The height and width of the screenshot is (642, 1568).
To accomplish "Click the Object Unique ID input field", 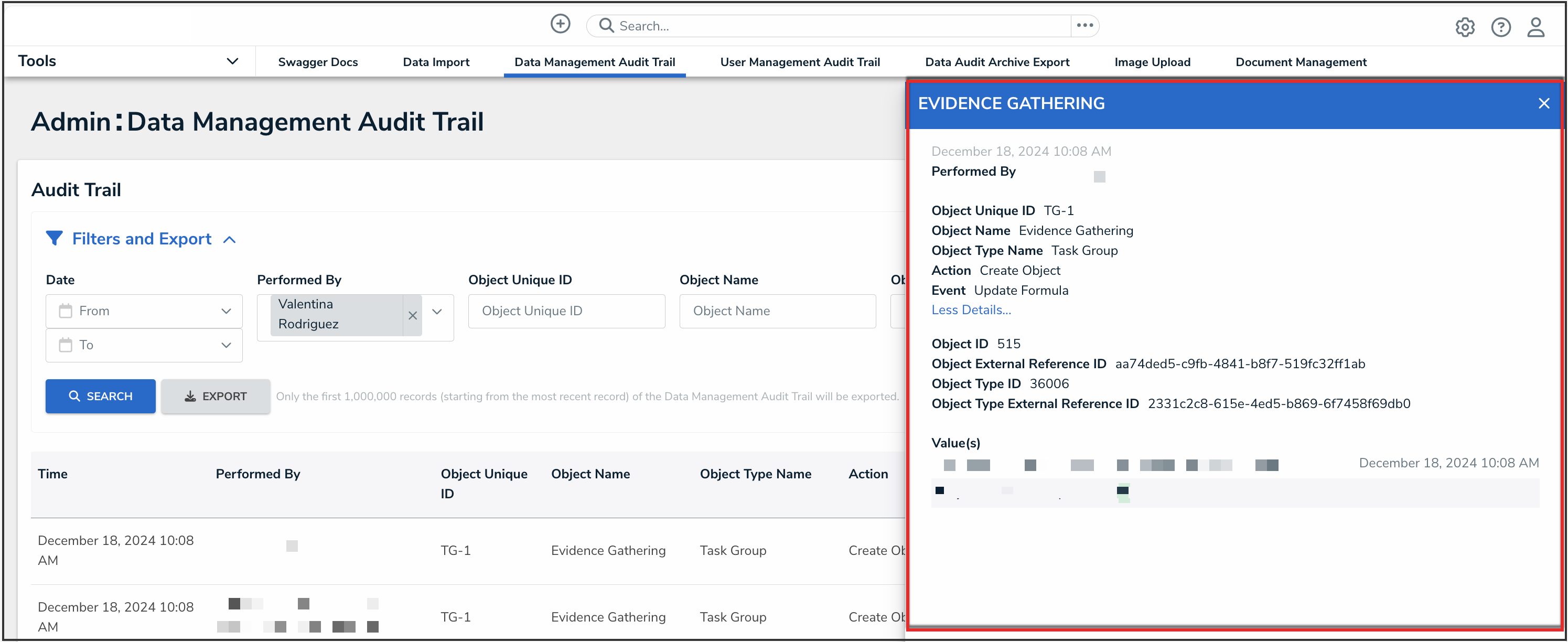I will [x=566, y=311].
